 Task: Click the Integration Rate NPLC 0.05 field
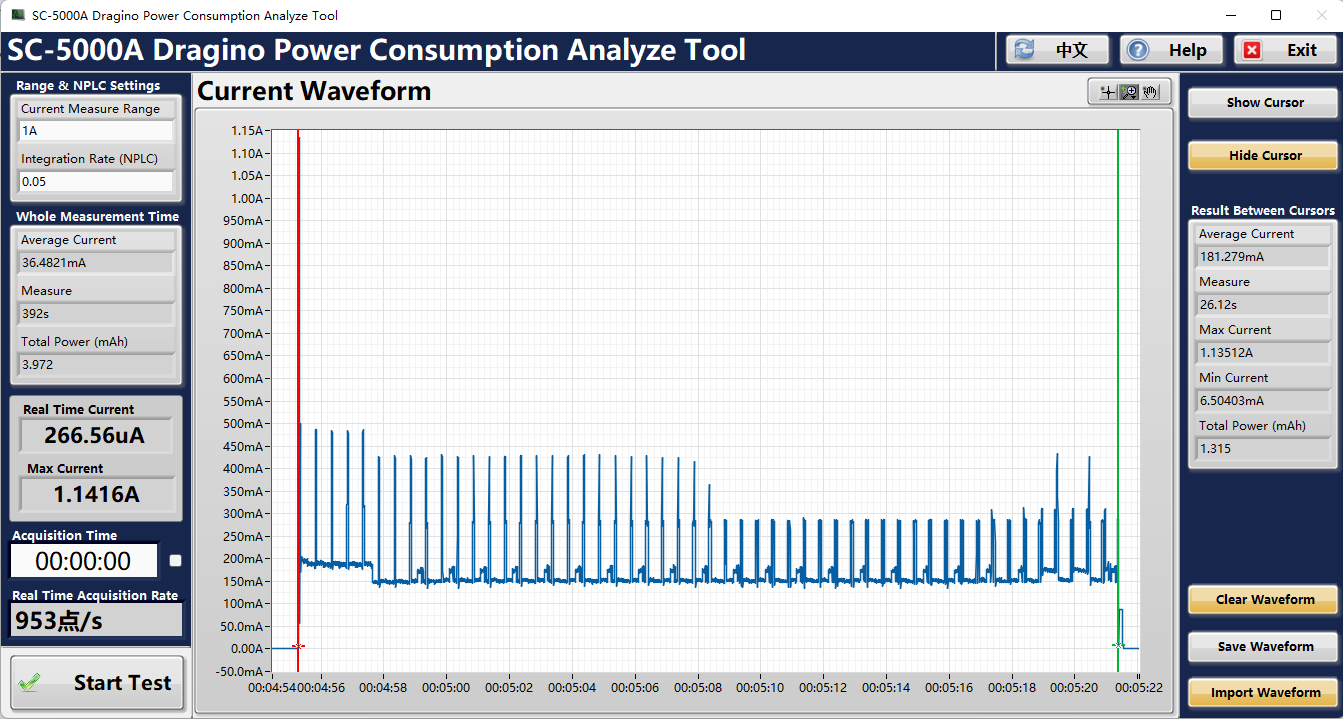(96, 182)
